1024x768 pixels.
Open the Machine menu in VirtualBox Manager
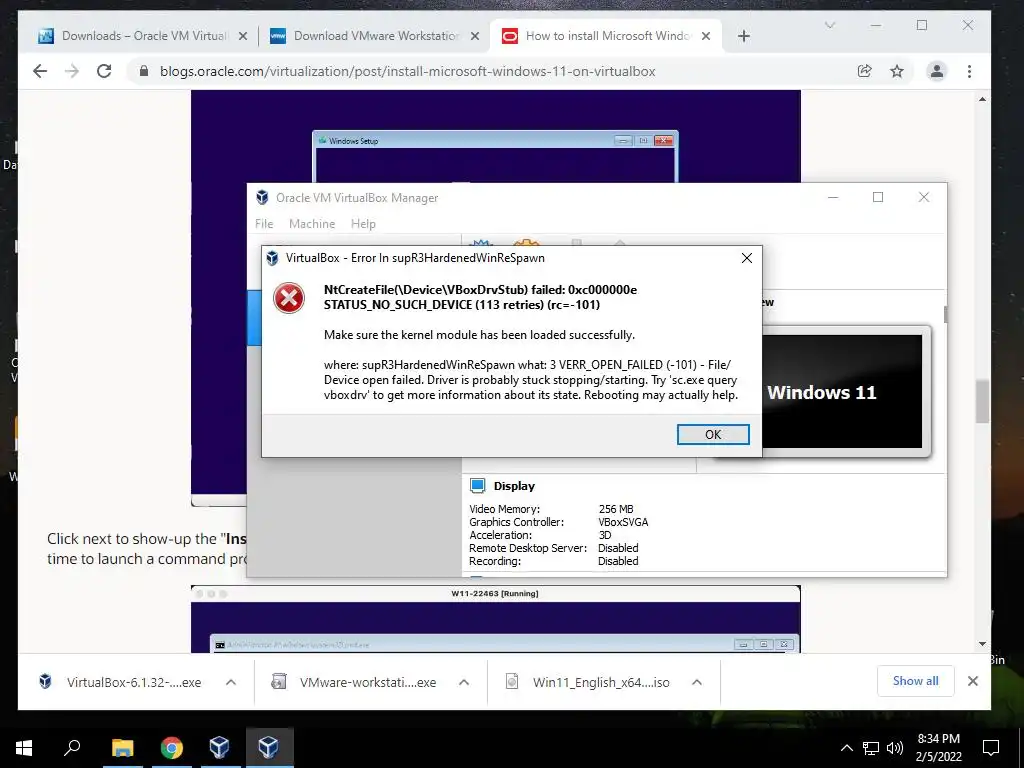tap(312, 223)
